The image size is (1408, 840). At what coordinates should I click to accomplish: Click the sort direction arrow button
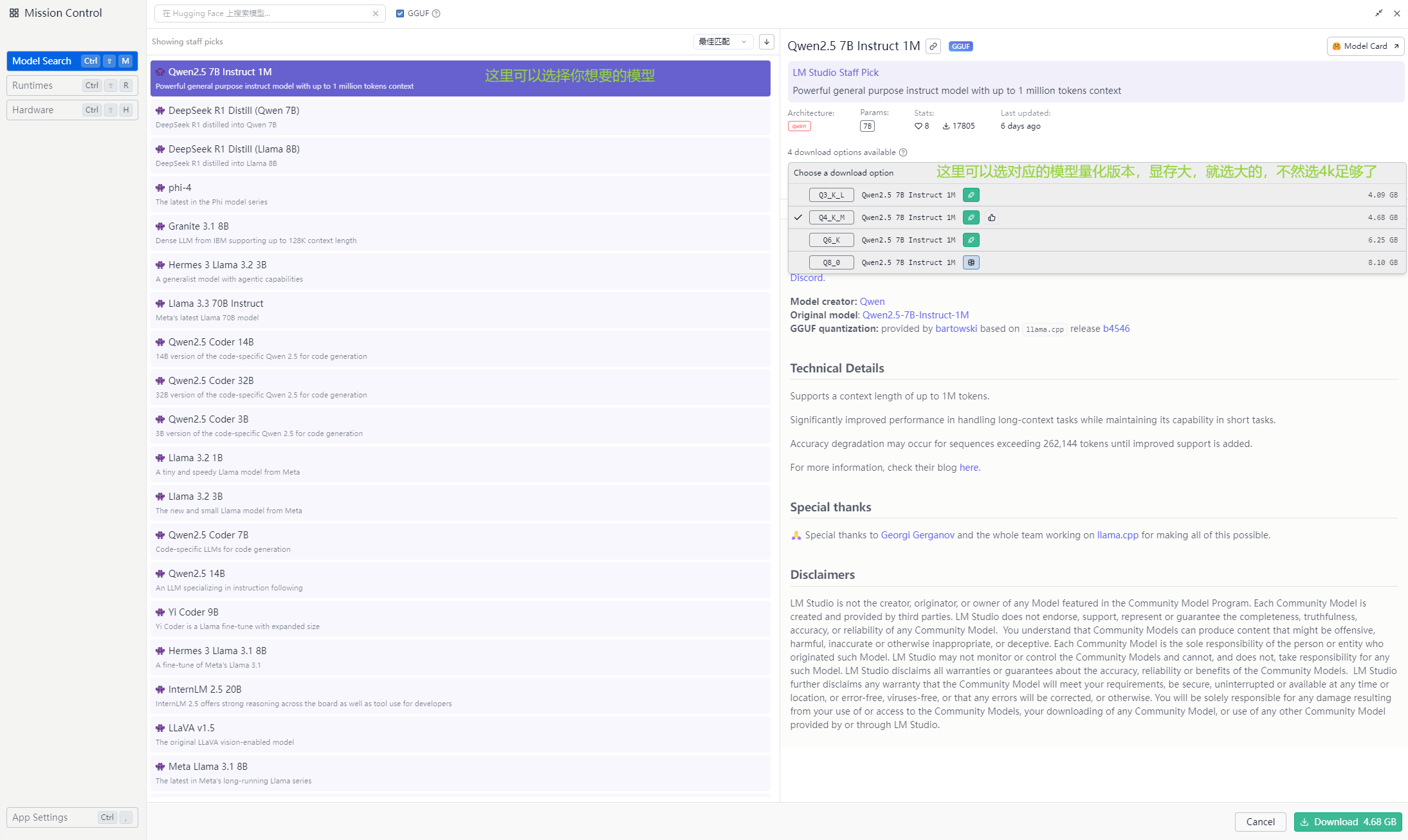pos(767,42)
